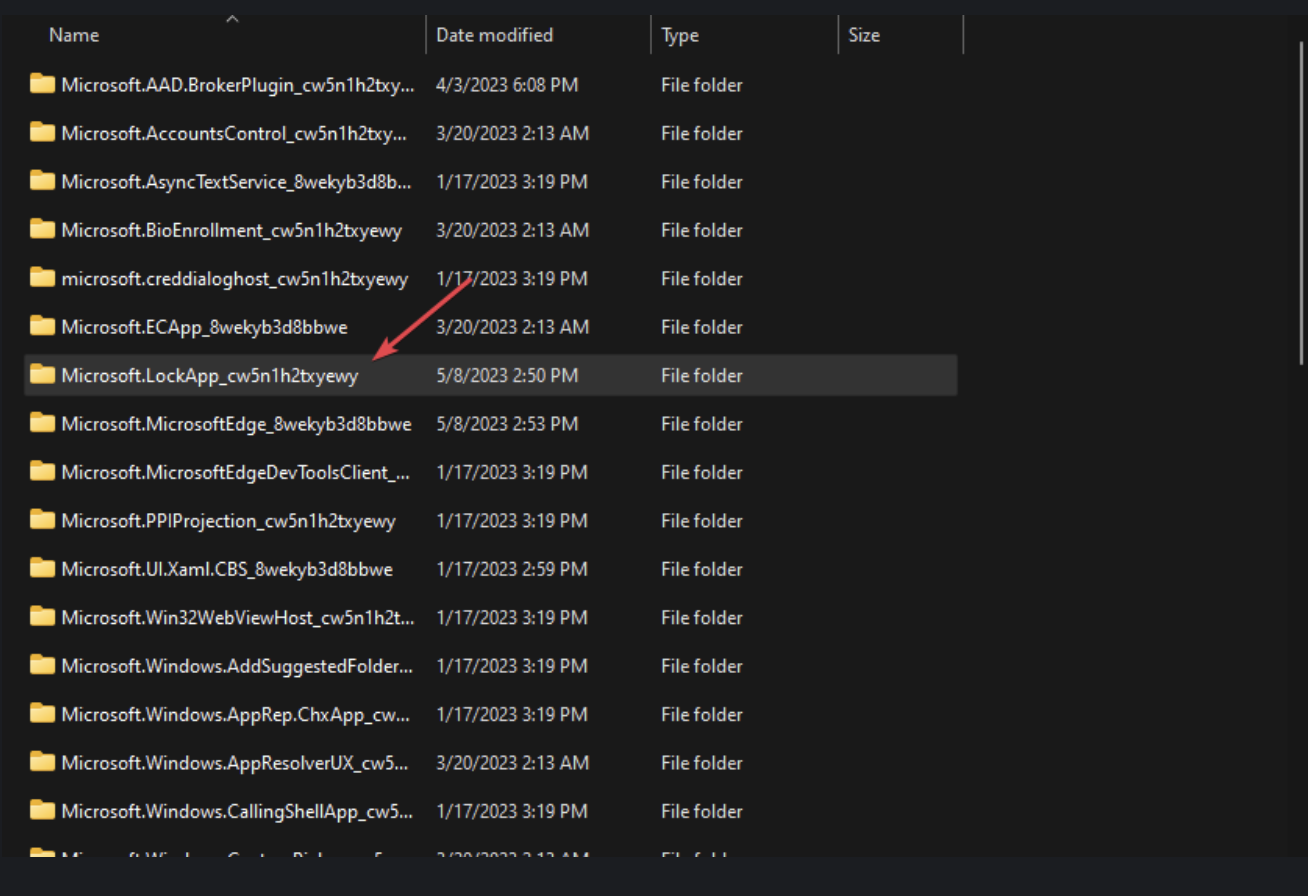Viewport: 1308px width, 896px height.
Task: Select the Microsoft.Windows.CallingShellApp folder icon
Action: [x=42, y=810]
